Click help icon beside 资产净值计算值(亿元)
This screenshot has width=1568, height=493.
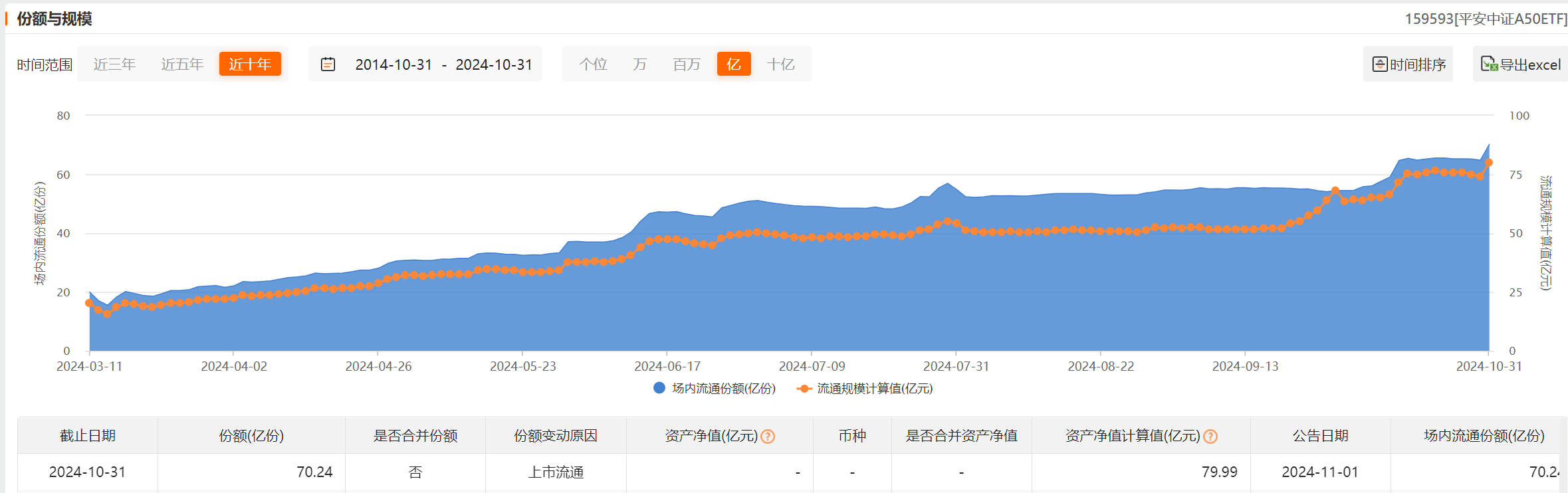pyautogui.click(x=1210, y=437)
